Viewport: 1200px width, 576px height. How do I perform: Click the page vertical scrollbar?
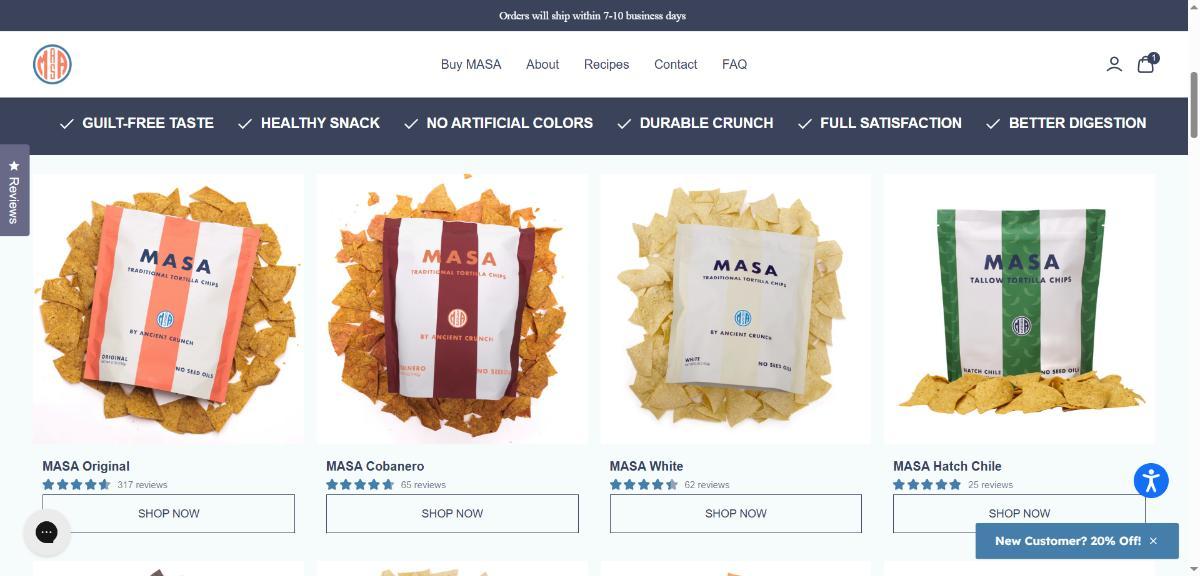(1194, 105)
